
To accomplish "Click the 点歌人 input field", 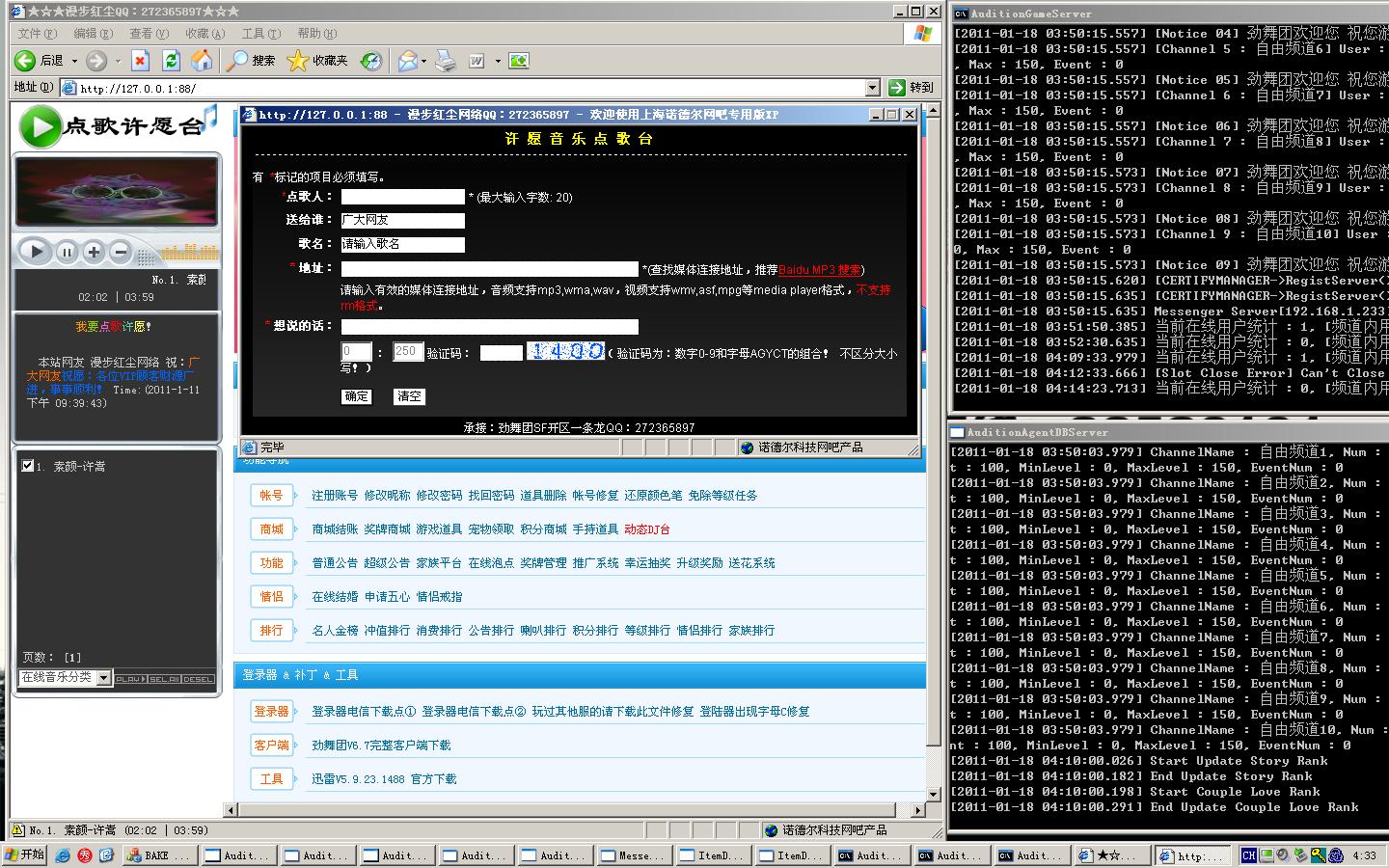I will tap(402, 197).
